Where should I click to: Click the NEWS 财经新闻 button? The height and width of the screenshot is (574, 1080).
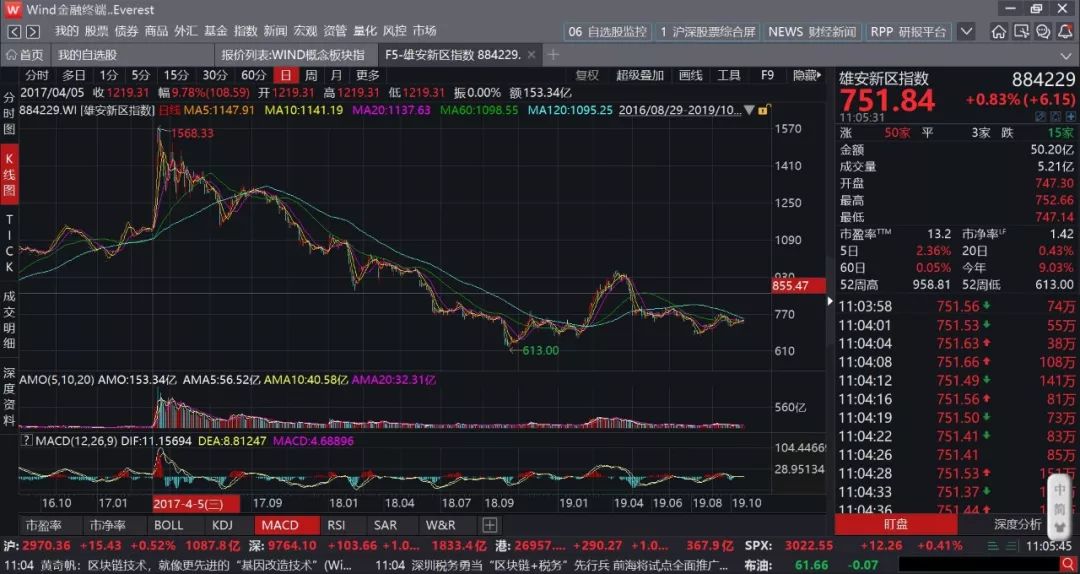click(812, 32)
